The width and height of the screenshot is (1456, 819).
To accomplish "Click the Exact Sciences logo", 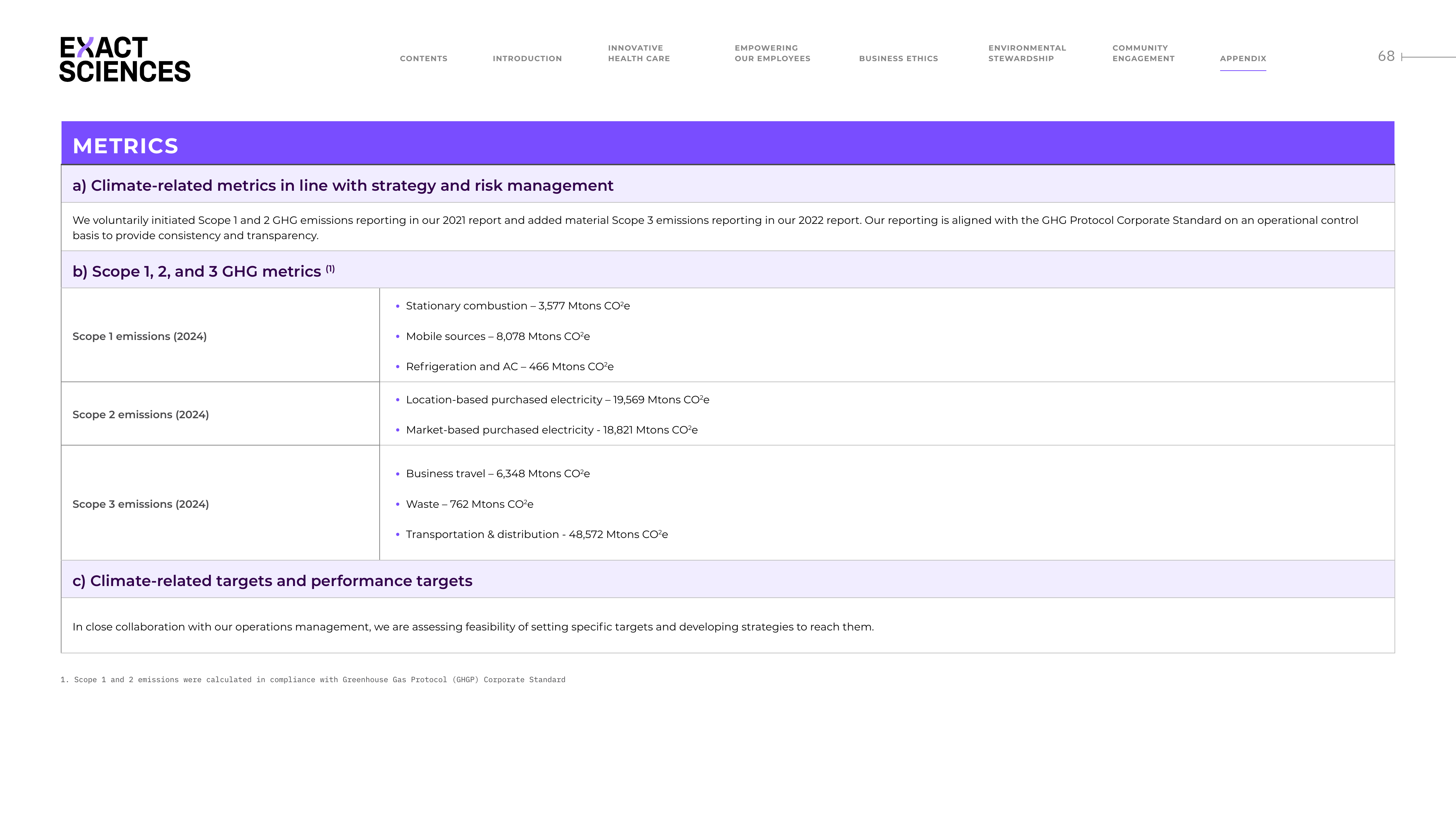I will (x=125, y=59).
